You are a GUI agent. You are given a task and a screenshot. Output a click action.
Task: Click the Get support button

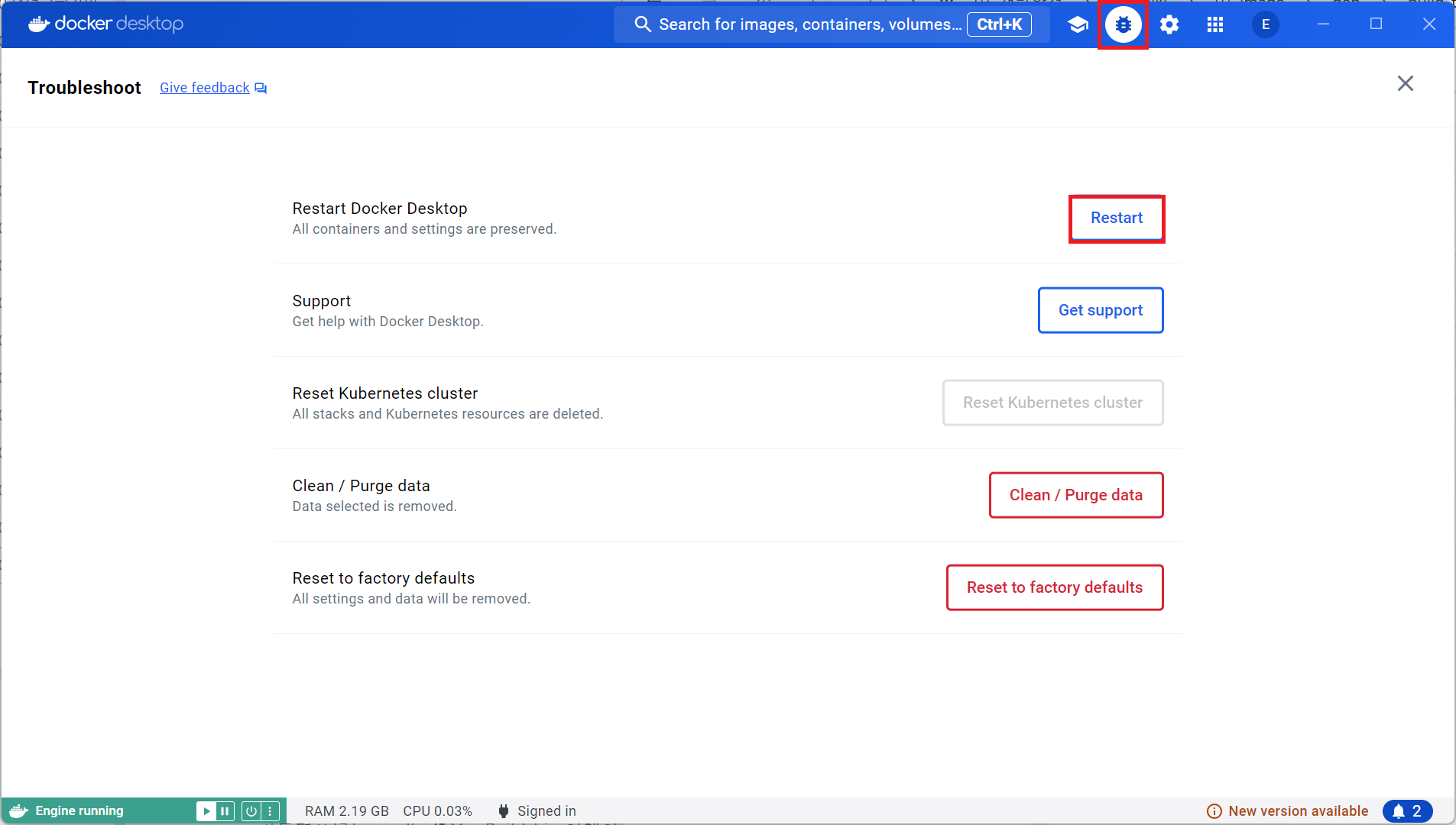click(x=1100, y=310)
